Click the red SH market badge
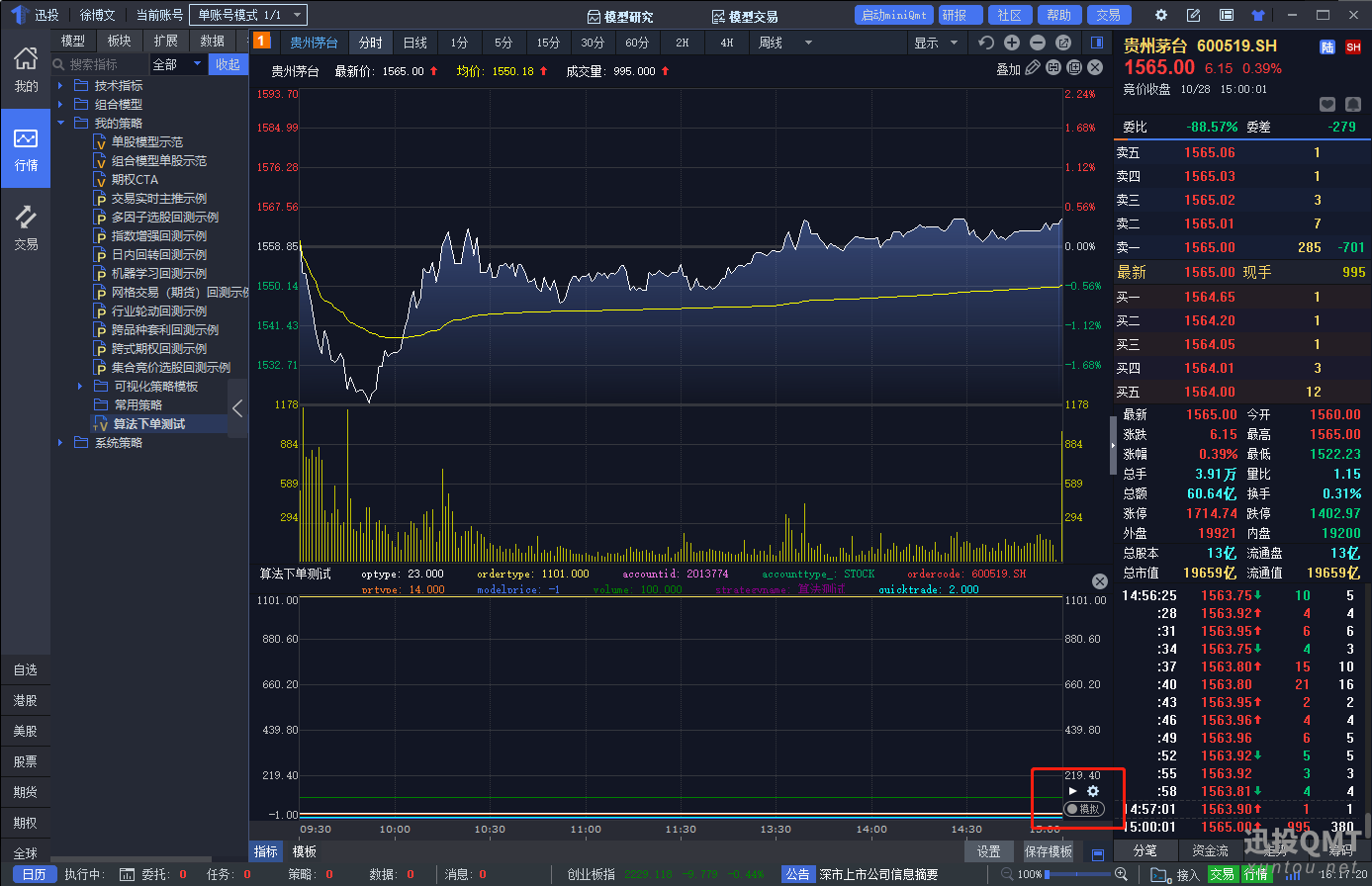The image size is (1372, 886). (x=1353, y=46)
